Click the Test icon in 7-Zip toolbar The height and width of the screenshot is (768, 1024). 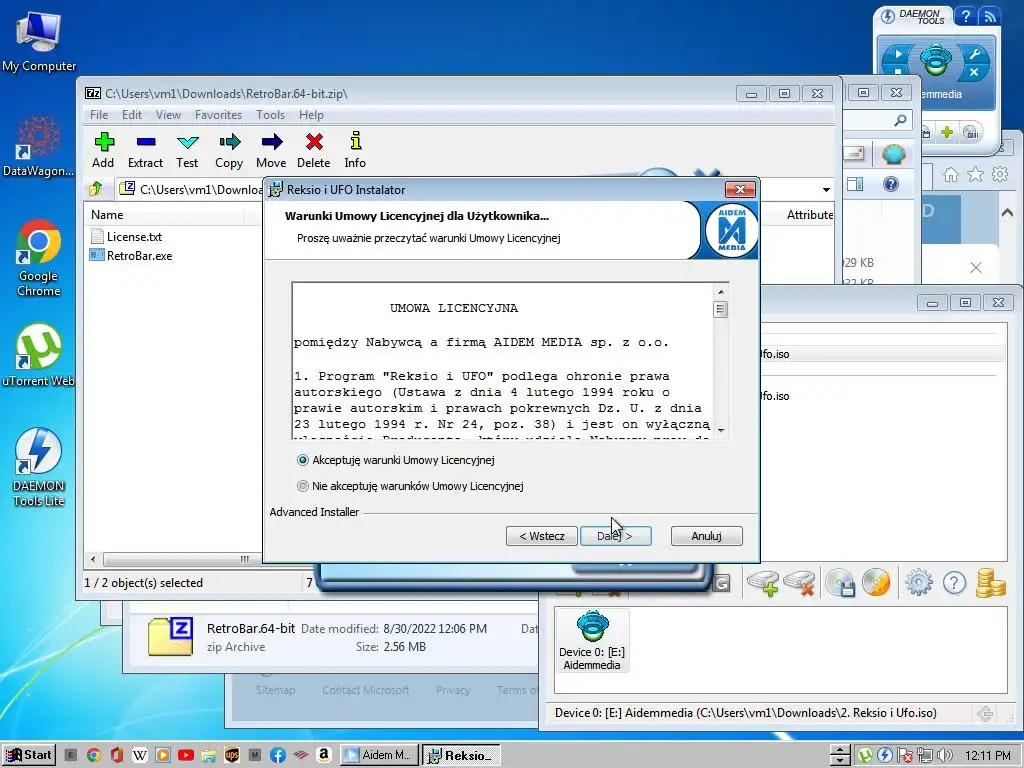coord(187,142)
